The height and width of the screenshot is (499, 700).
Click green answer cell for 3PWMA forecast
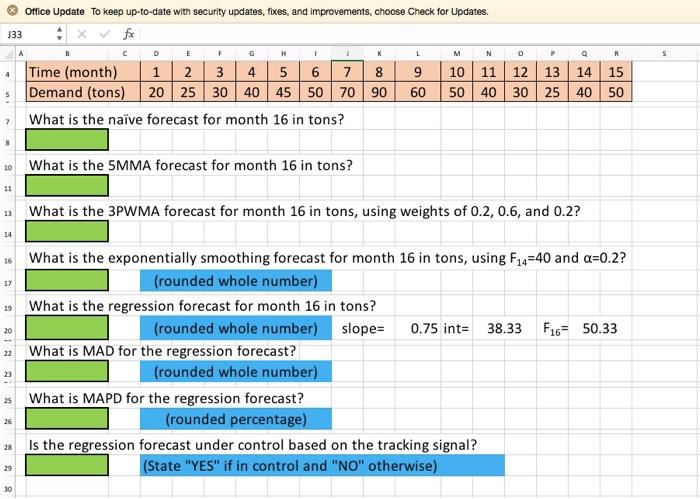[x=67, y=231]
